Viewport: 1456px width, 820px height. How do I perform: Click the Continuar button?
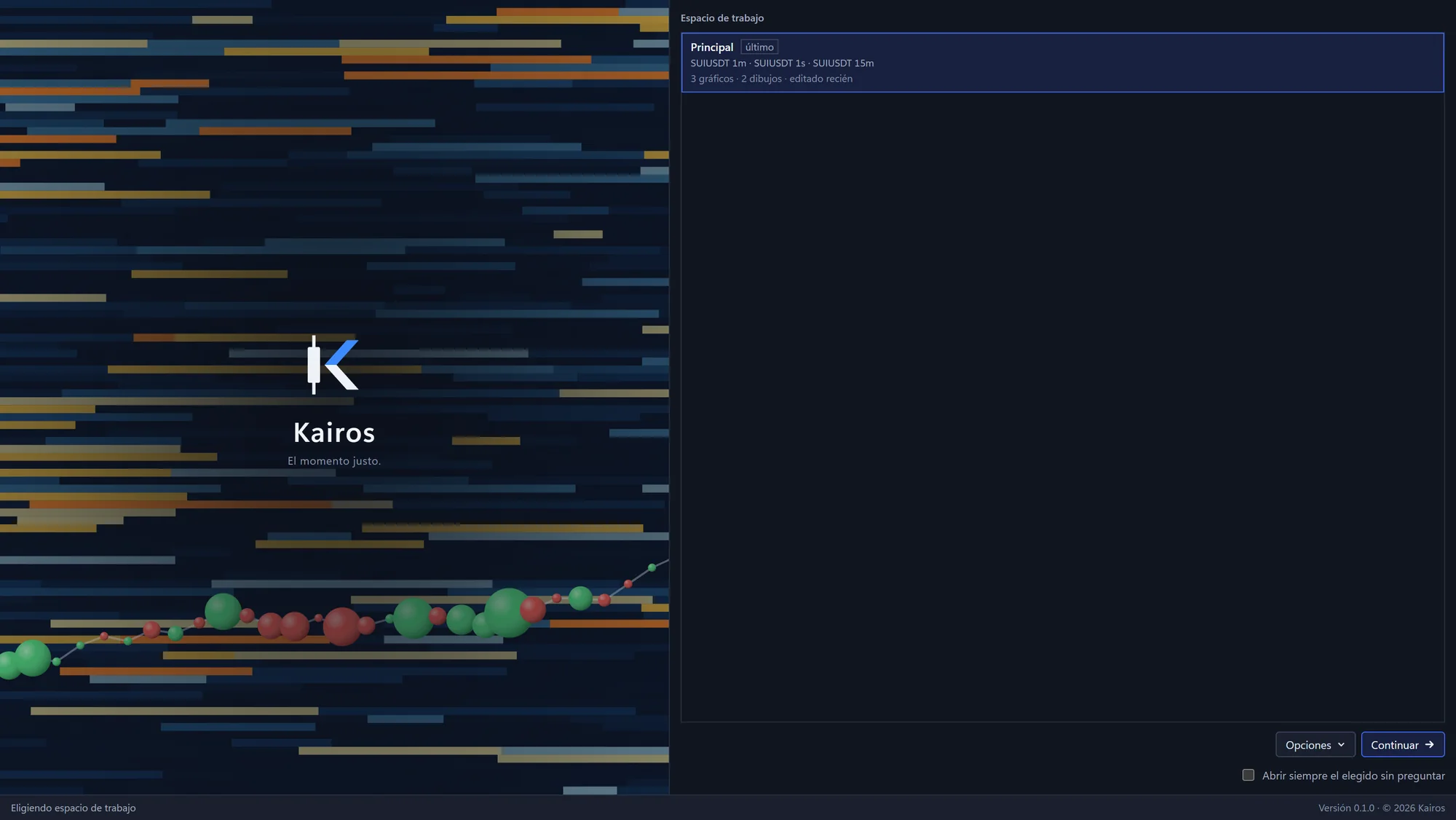tap(1402, 744)
